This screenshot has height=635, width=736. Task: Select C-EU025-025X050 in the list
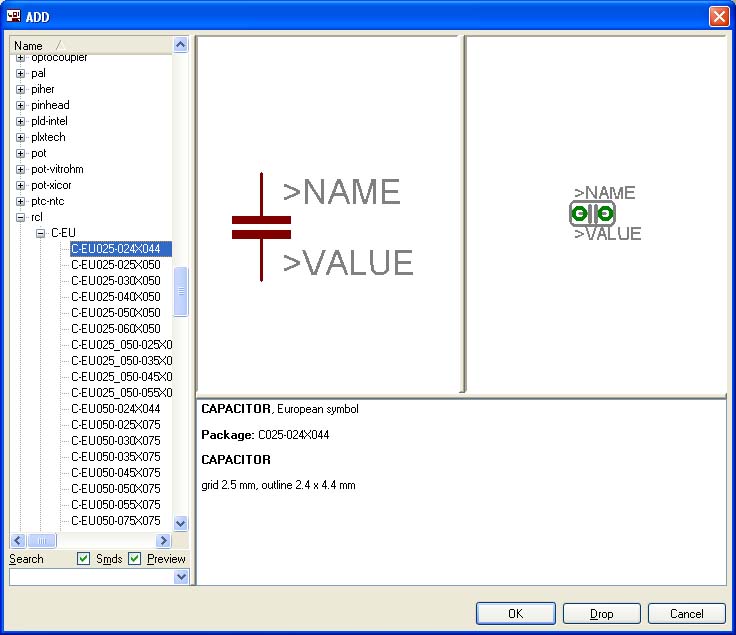click(115, 265)
